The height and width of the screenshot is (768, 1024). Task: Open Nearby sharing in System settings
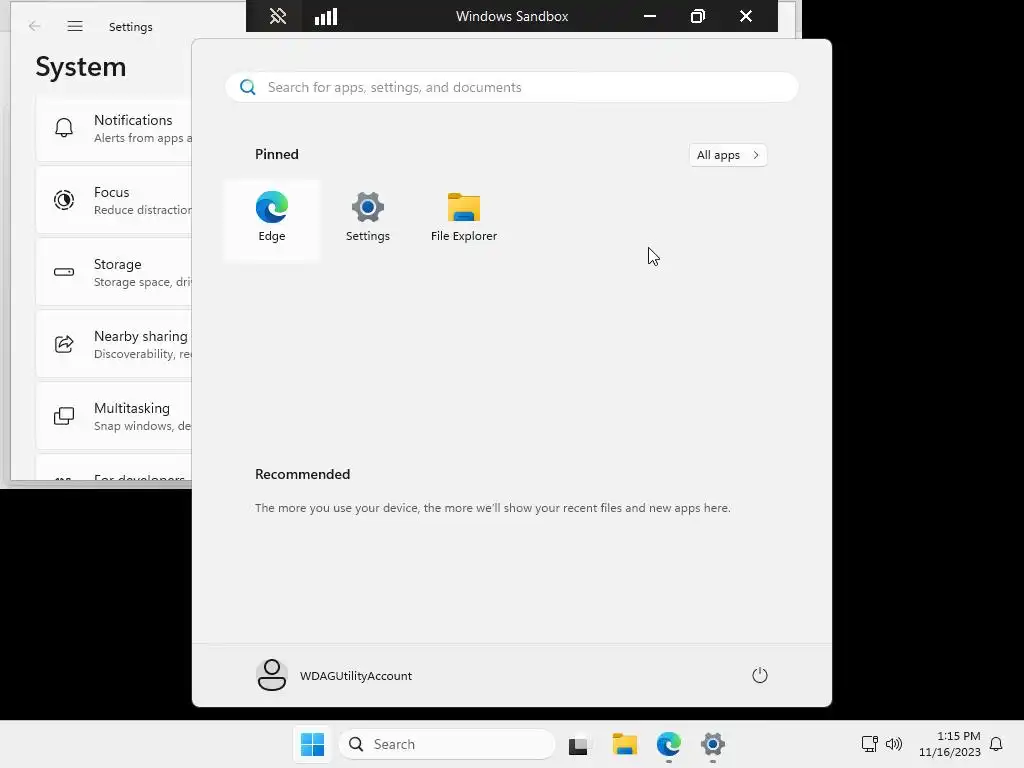[114, 344]
